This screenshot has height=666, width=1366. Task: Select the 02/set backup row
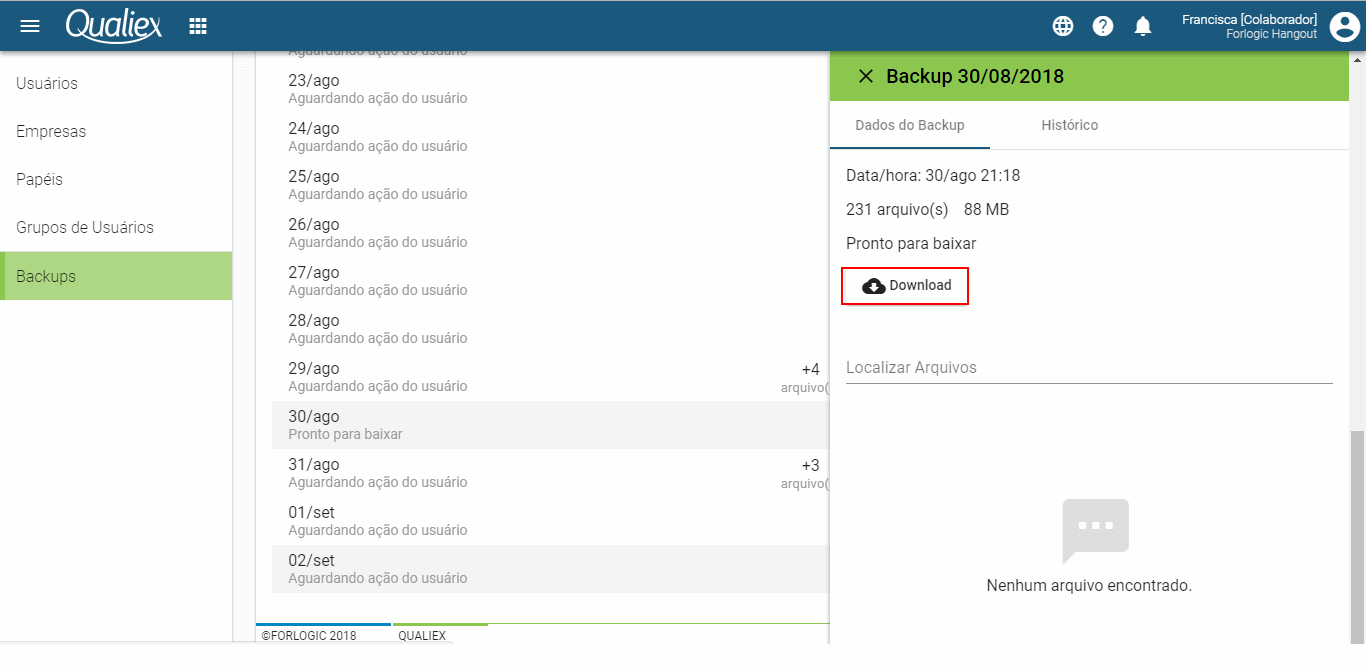551,569
